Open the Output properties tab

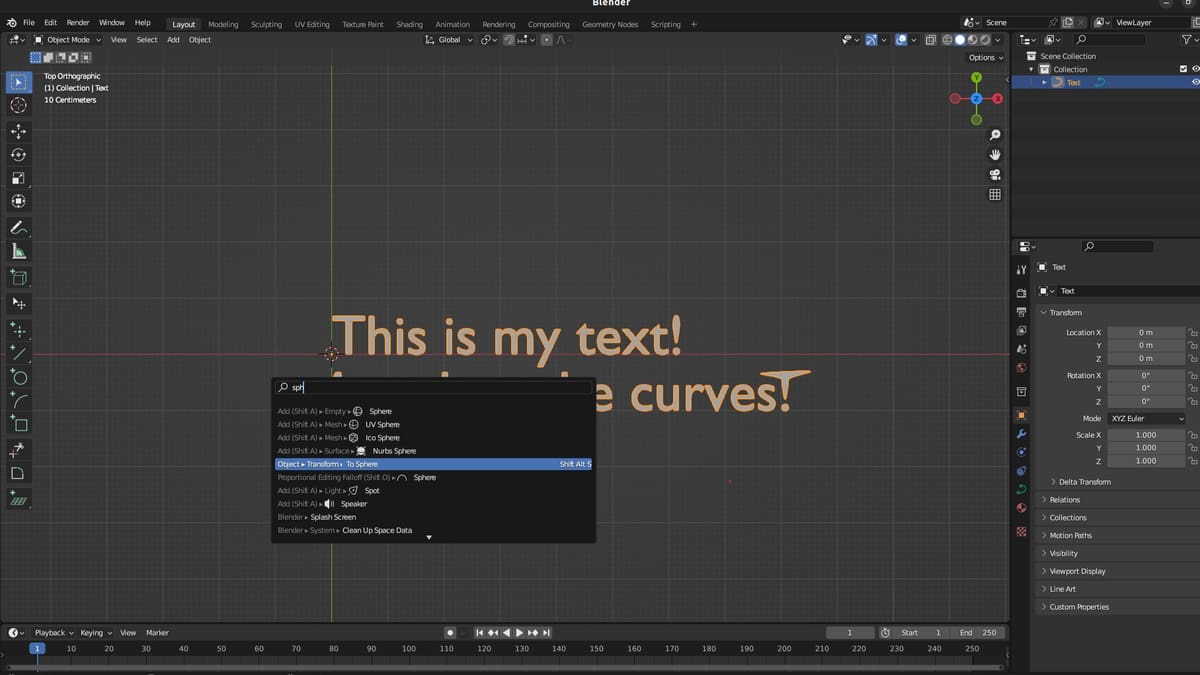1021,312
